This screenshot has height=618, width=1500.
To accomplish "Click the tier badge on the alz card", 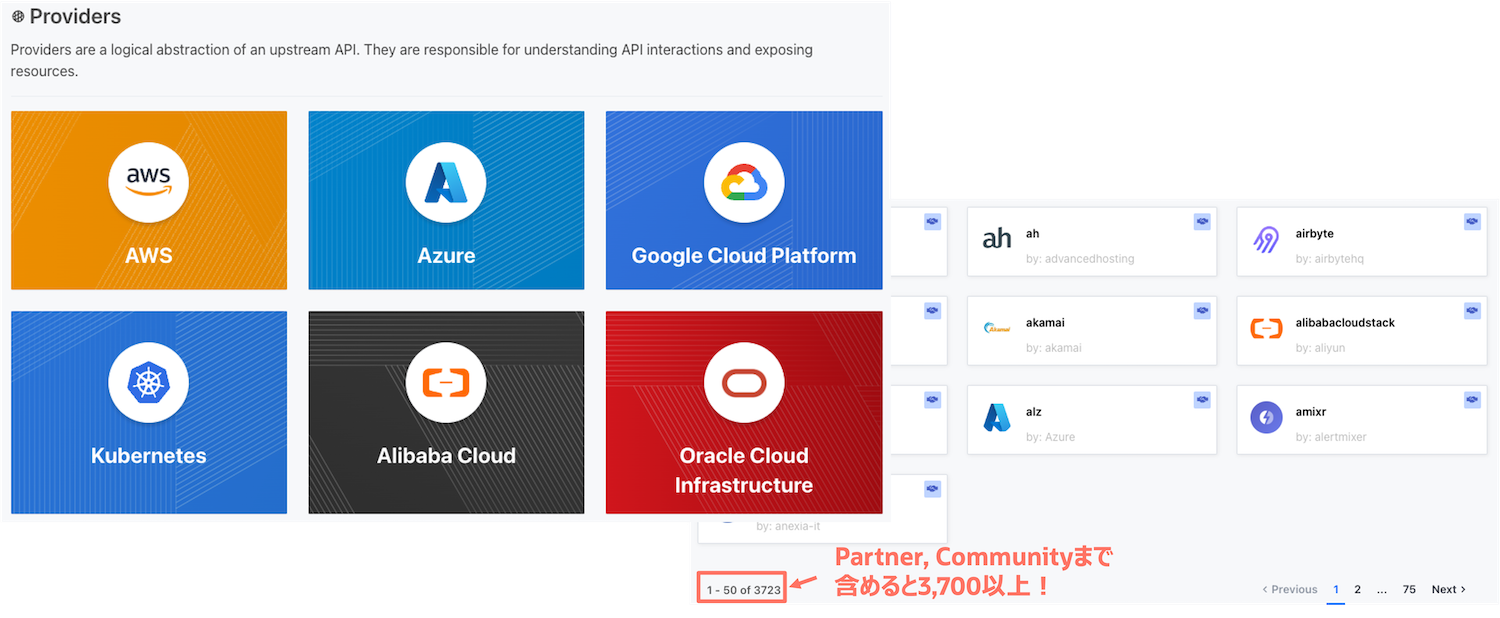I will coord(1202,399).
